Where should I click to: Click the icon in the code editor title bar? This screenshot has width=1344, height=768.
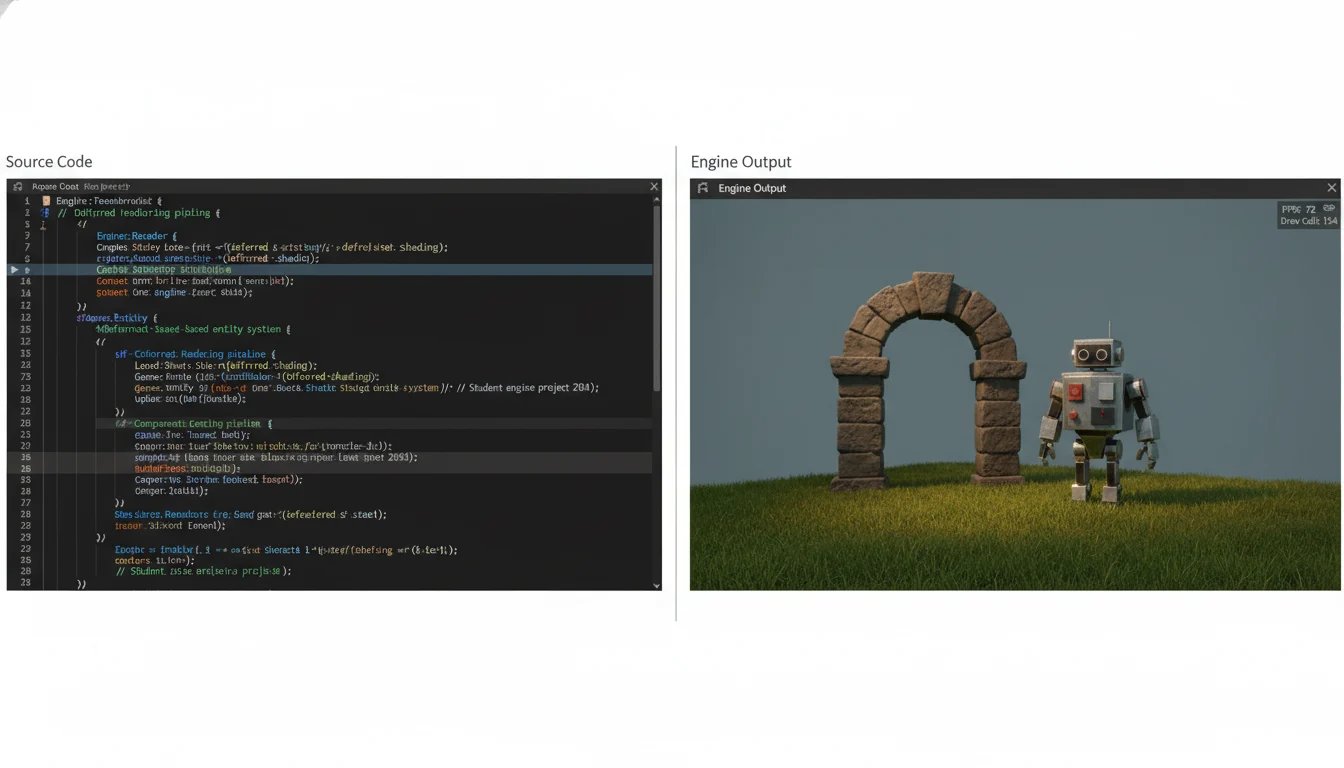tap(18, 187)
